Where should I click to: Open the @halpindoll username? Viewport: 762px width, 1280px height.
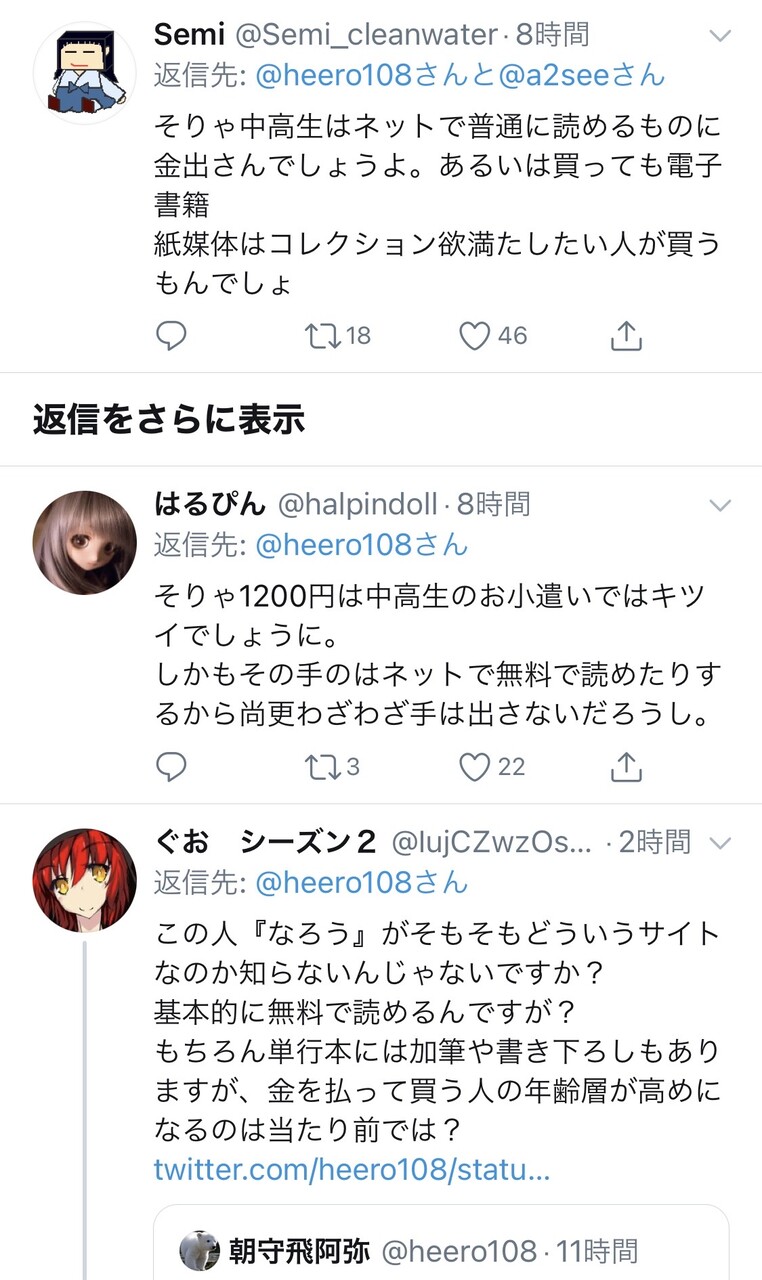(x=357, y=505)
